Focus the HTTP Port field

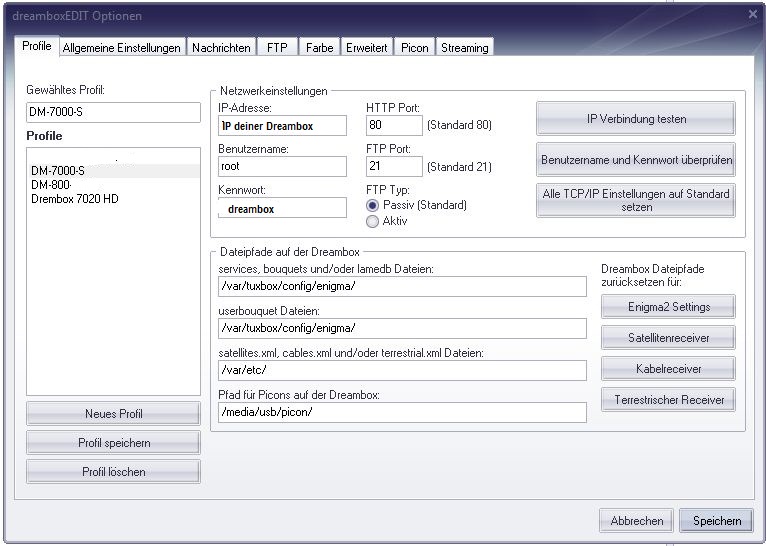394,125
